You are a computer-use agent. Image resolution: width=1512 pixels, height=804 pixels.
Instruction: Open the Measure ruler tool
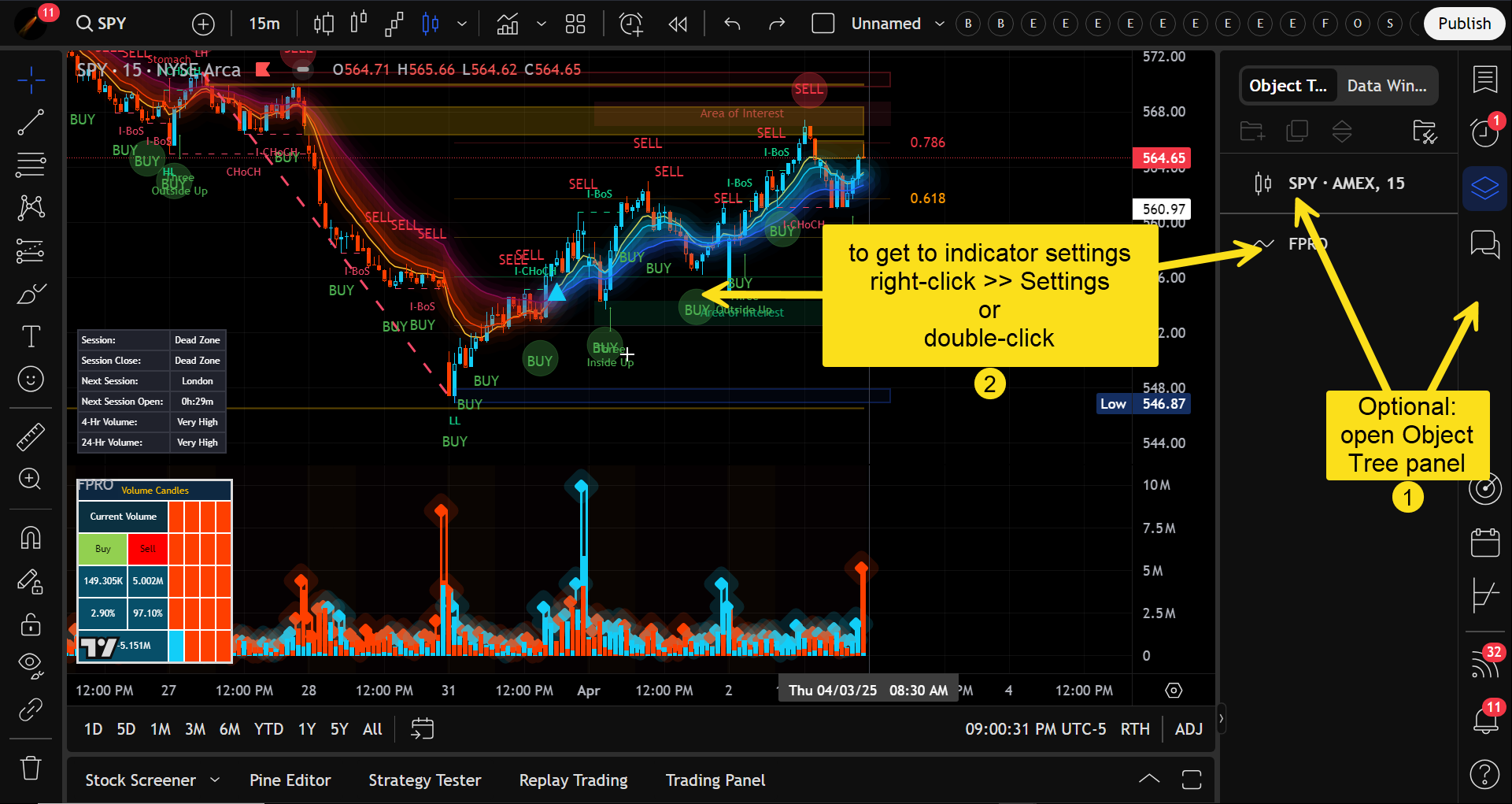click(31, 437)
